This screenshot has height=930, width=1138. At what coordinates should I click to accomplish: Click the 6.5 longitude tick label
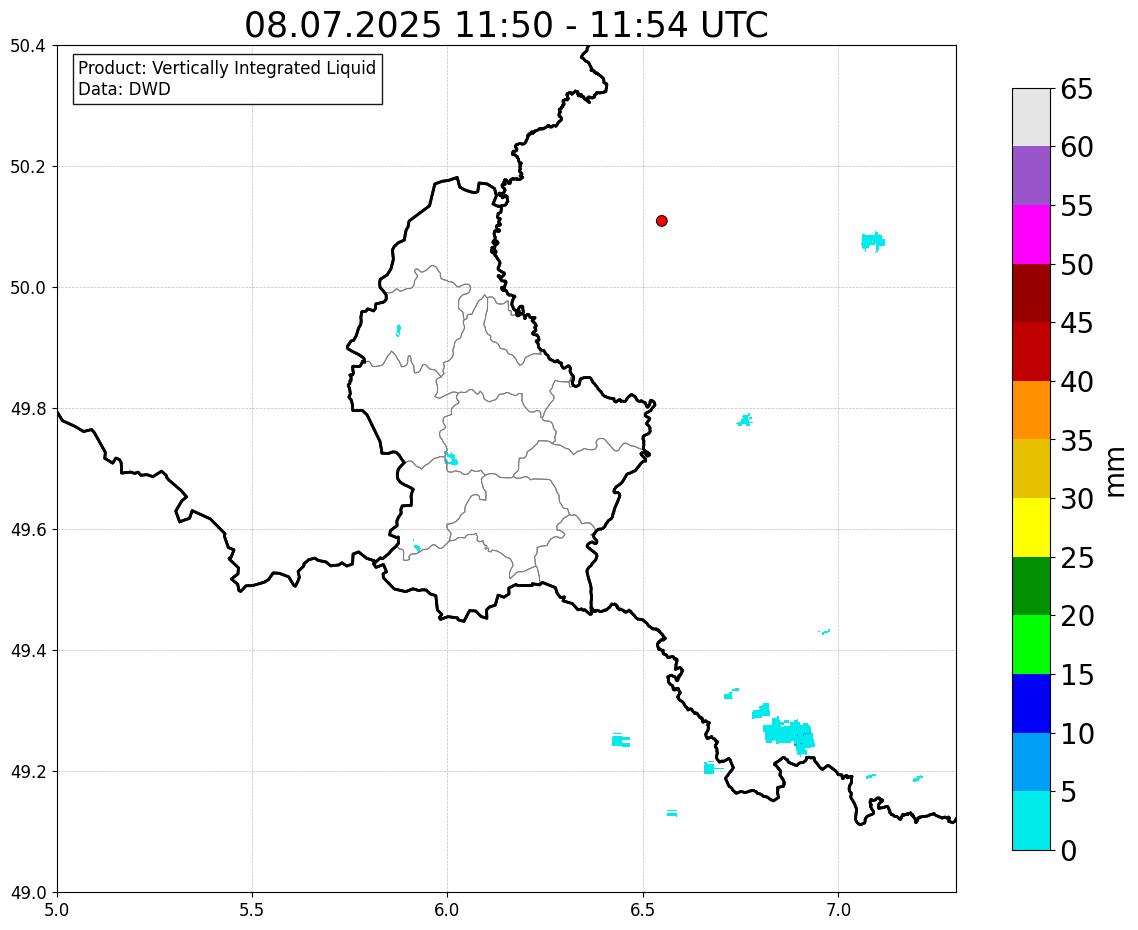pyautogui.click(x=642, y=910)
